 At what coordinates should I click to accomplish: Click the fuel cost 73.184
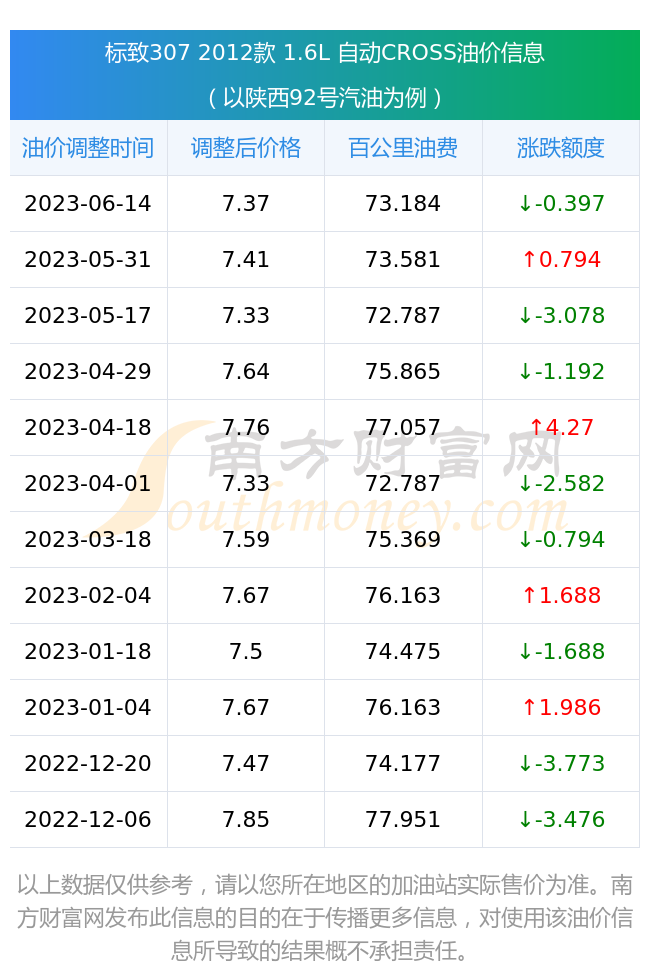403,204
